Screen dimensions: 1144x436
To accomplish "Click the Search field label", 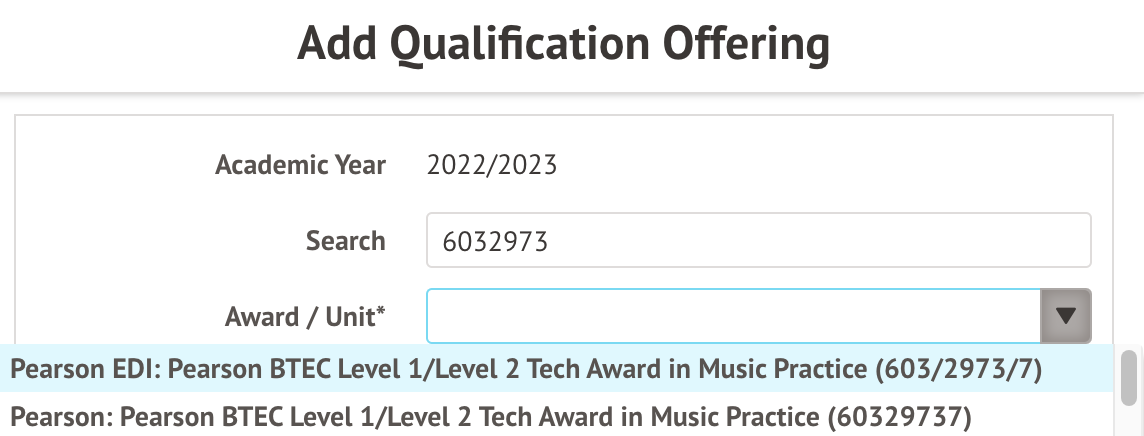I will point(346,241).
